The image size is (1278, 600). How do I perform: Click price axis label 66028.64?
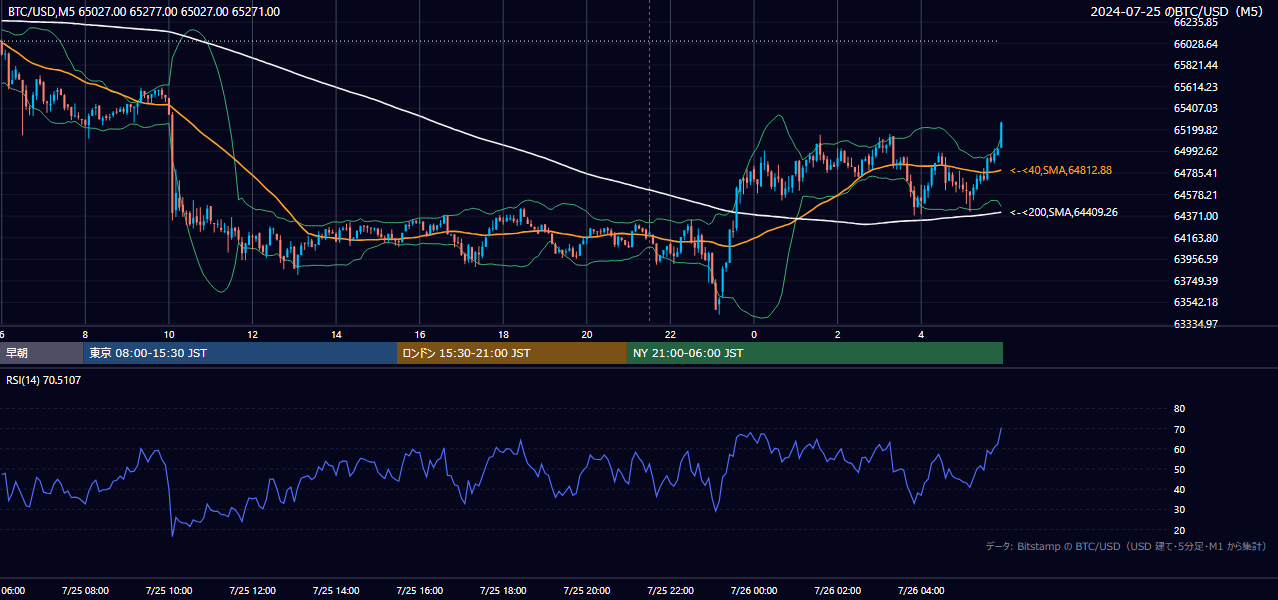[x=1196, y=44]
